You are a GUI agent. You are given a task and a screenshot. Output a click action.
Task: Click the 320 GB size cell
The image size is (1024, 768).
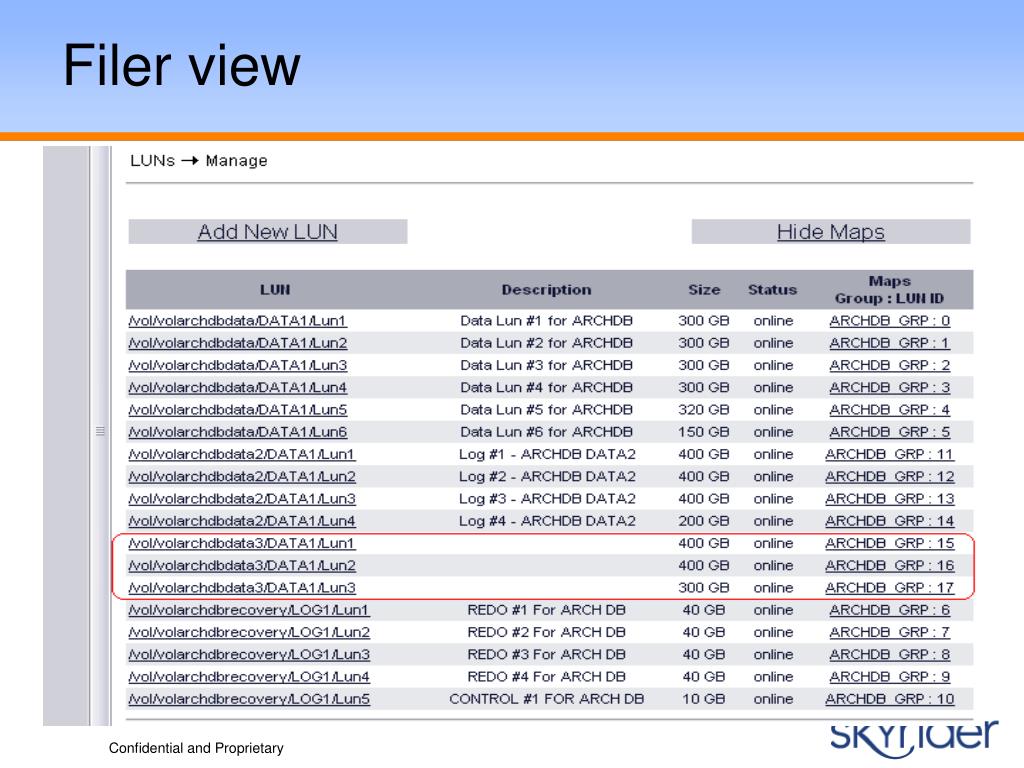click(704, 409)
